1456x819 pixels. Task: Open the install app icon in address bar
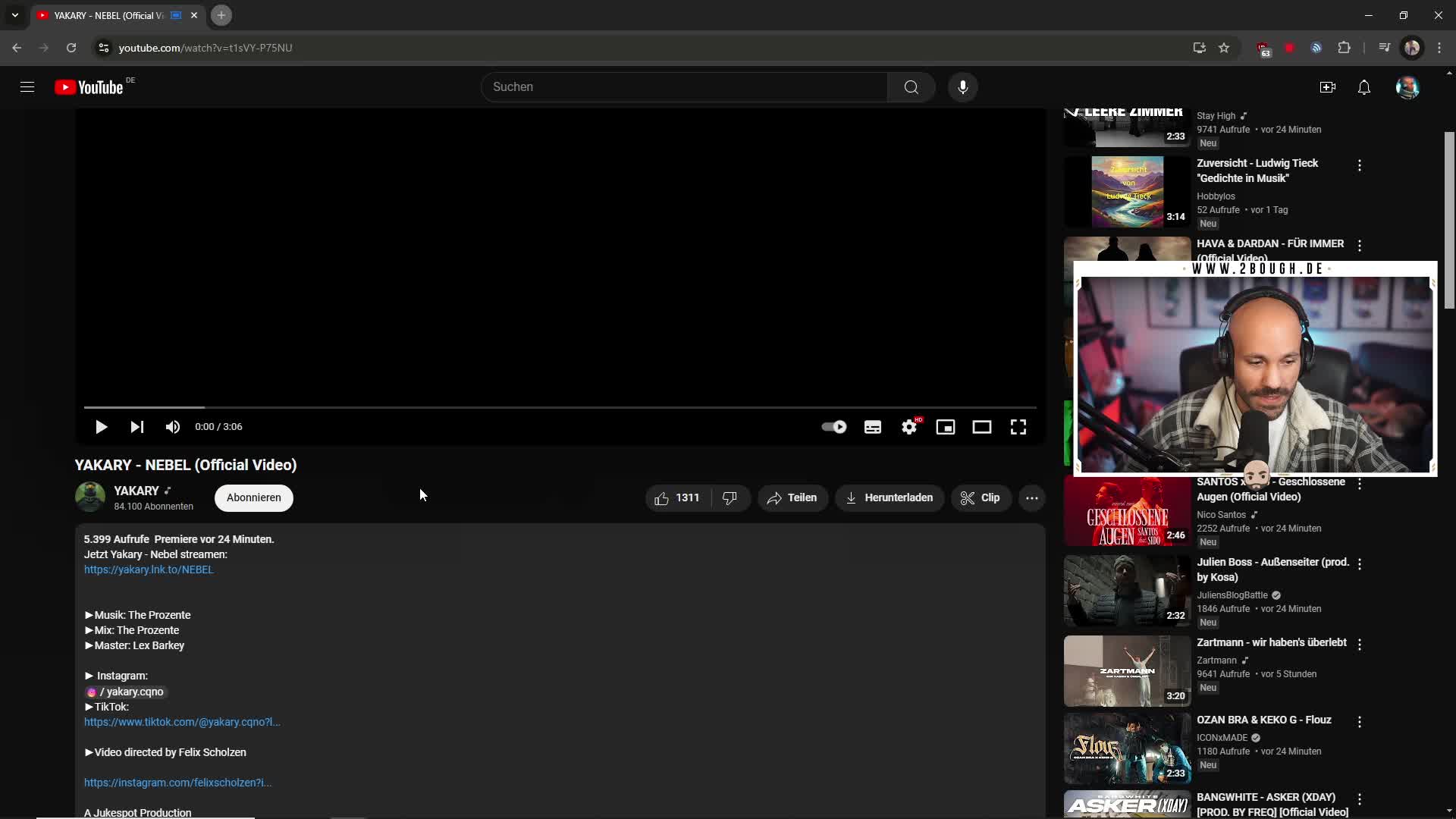1199,48
